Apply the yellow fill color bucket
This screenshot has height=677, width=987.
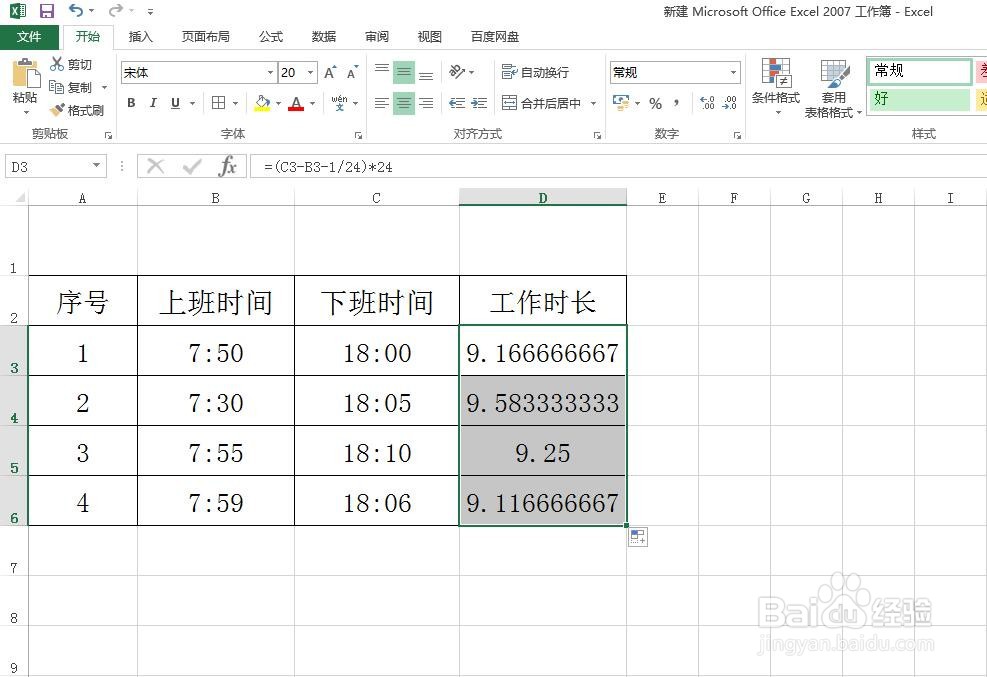(262, 103)
